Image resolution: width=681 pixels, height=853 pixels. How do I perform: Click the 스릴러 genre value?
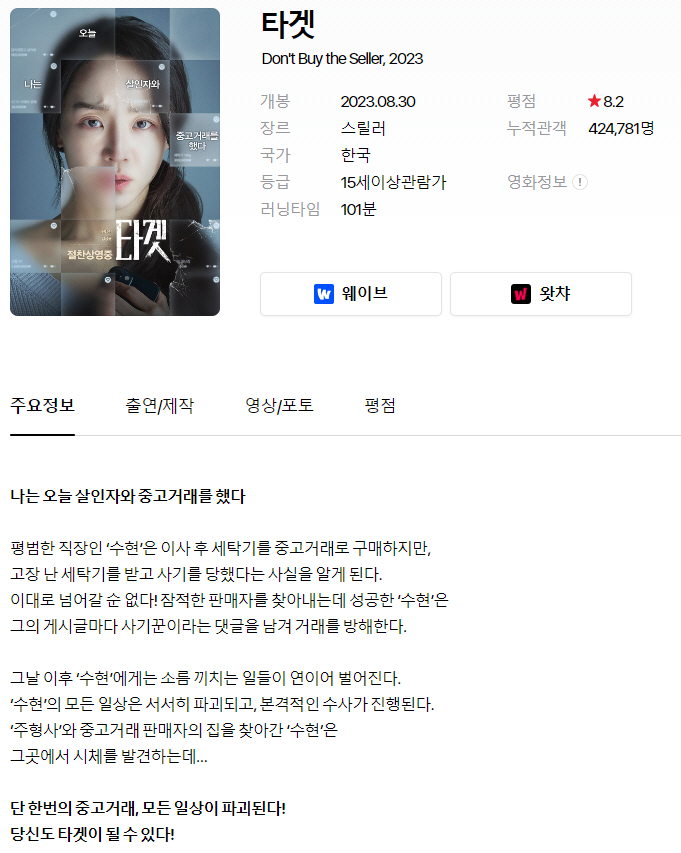[x=363, y=128]
